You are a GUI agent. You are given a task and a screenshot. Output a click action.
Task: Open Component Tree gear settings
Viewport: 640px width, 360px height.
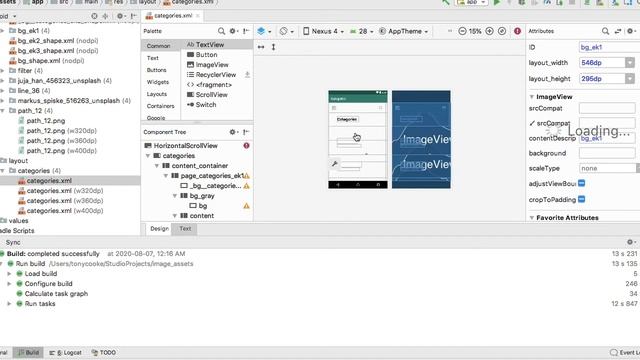(233, 132)
